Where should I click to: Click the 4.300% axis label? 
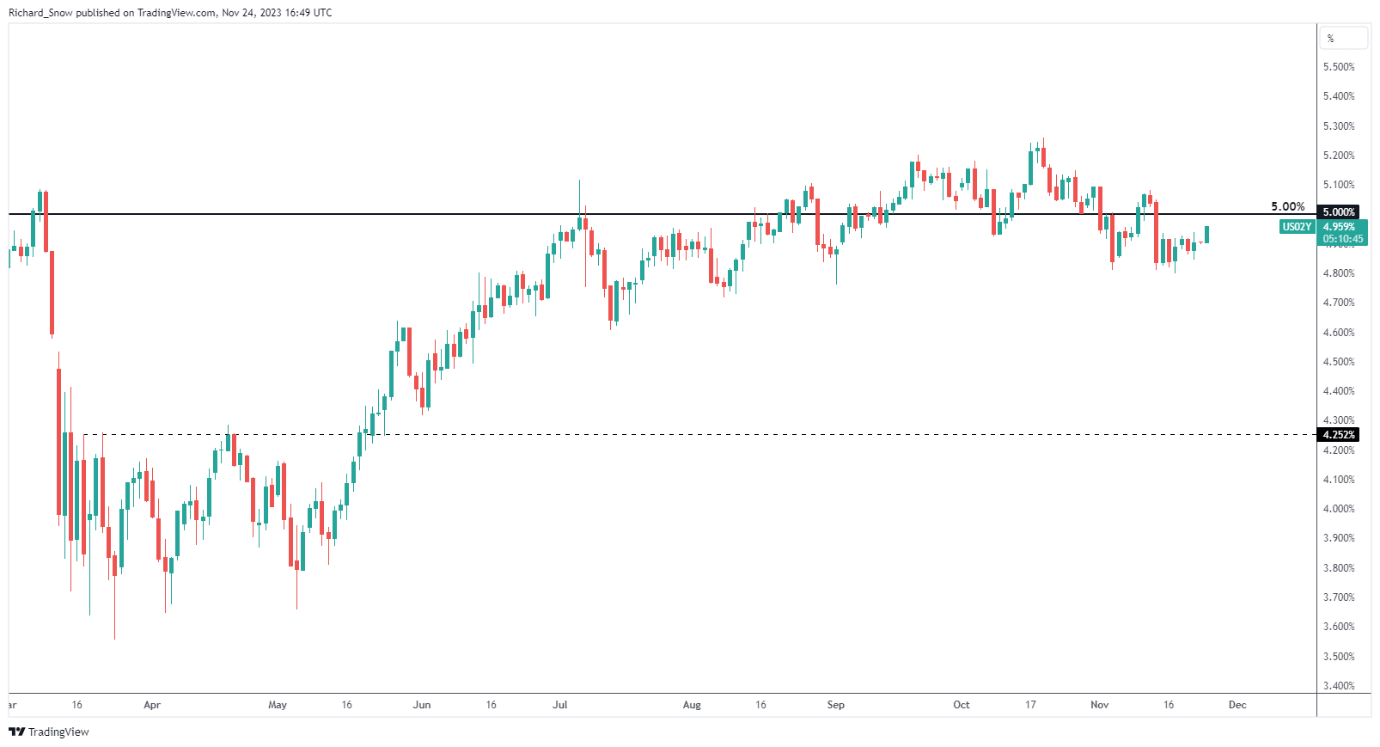click(1339, 420)
